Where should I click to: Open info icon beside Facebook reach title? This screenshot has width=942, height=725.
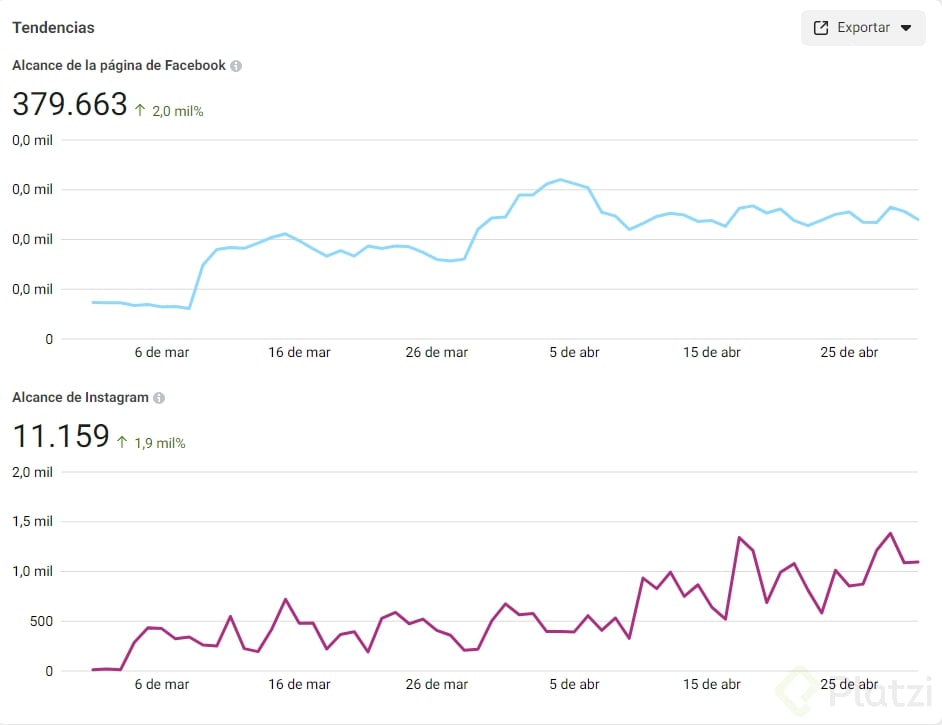point(236,66)
